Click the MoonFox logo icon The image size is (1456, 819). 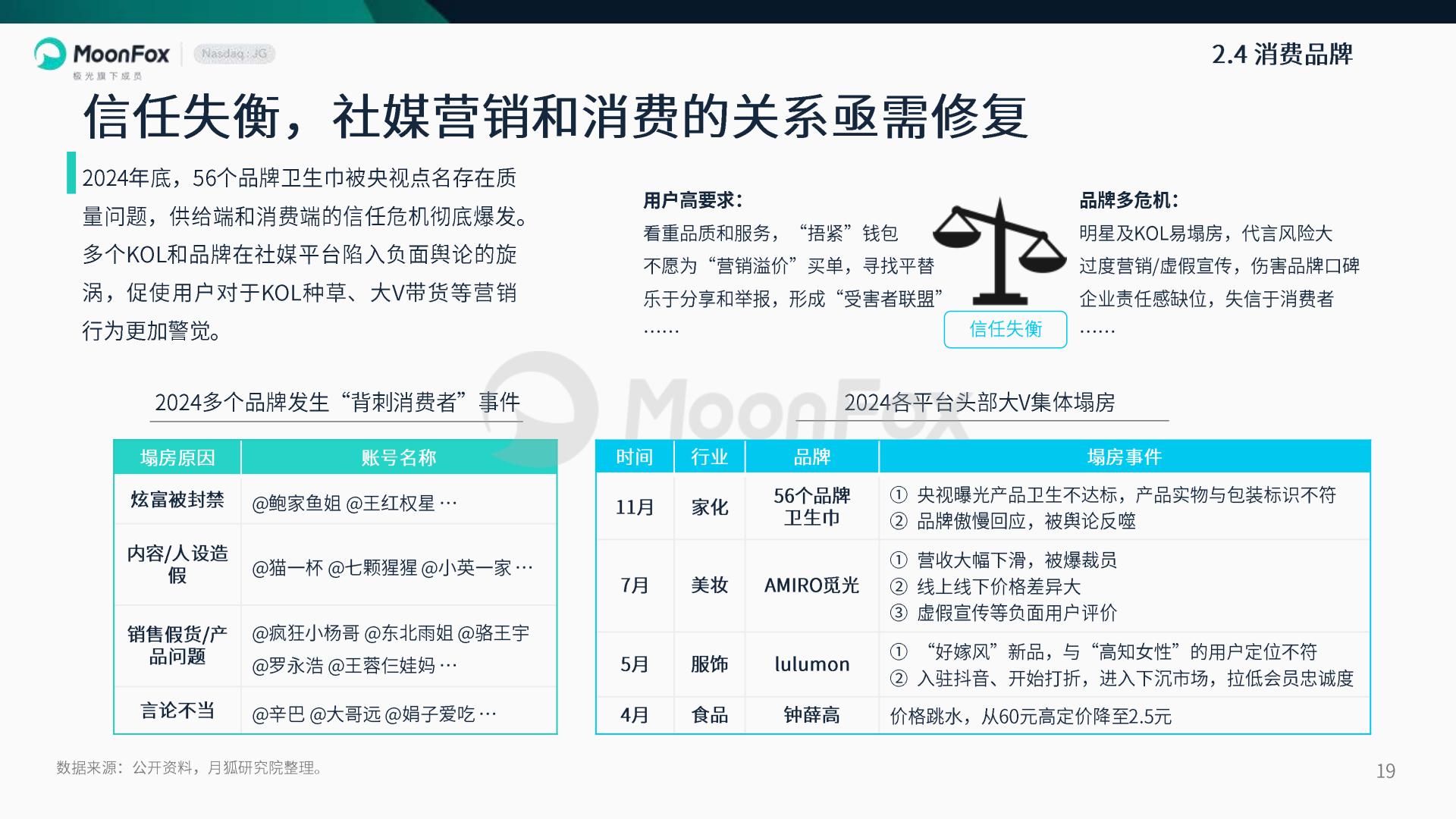tap(50, 54)
